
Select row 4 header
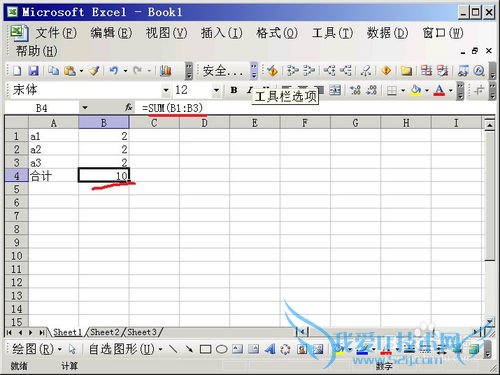pos(16,175)
